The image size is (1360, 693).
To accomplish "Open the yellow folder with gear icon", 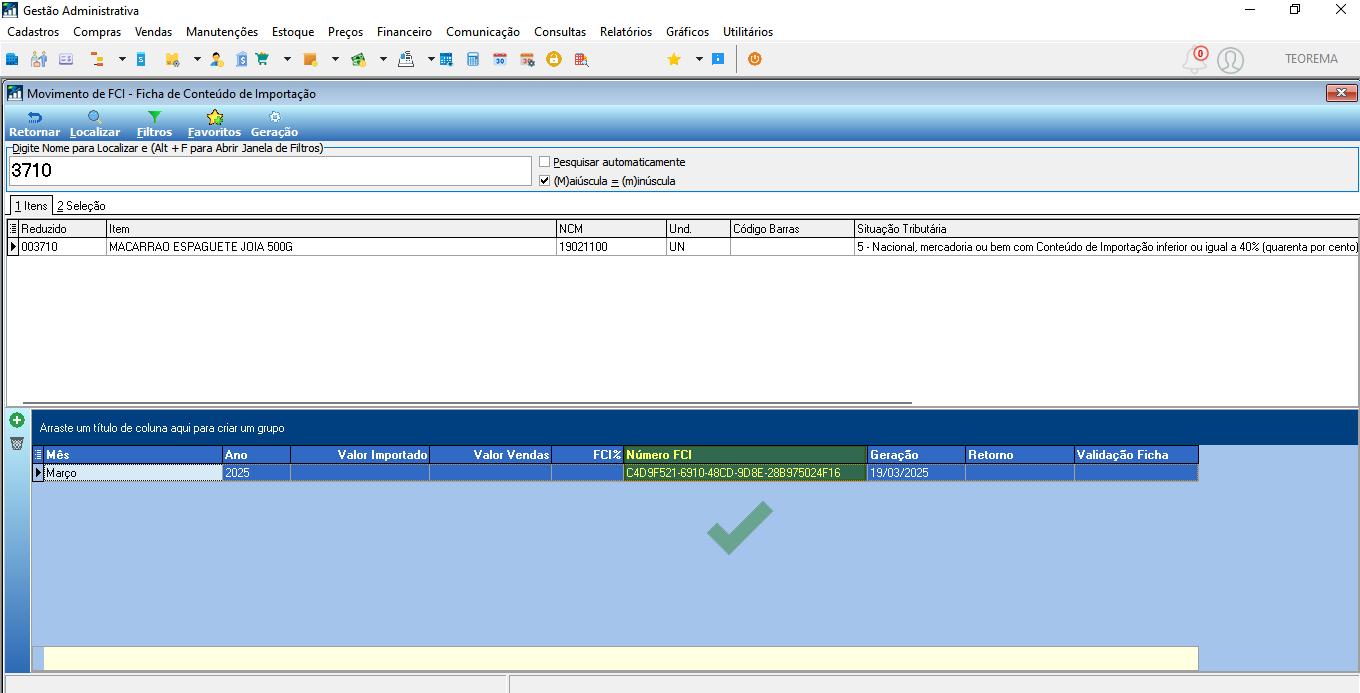I will click(x=172, y=59).
